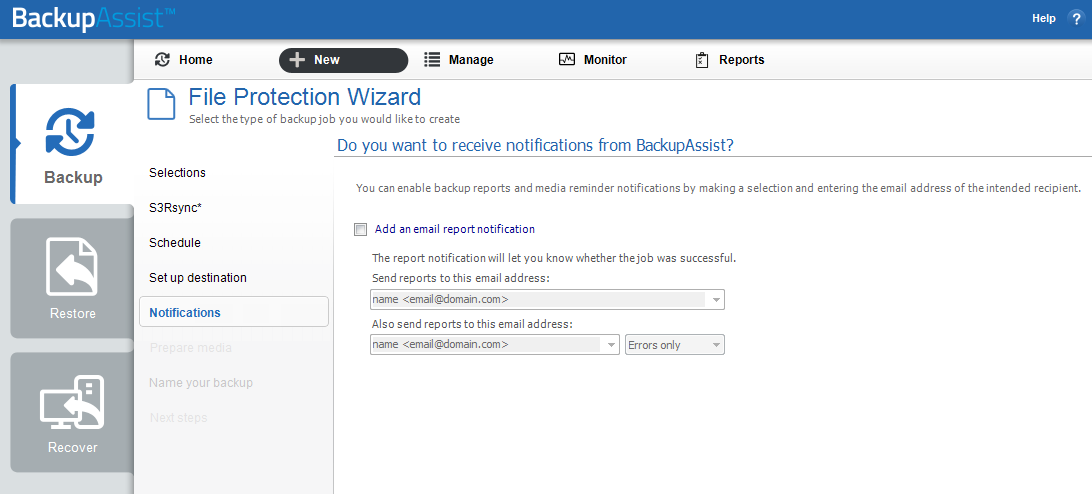Click the BackupAssist logo
The width and height of the screenshot is (1092, 494).
93,19
